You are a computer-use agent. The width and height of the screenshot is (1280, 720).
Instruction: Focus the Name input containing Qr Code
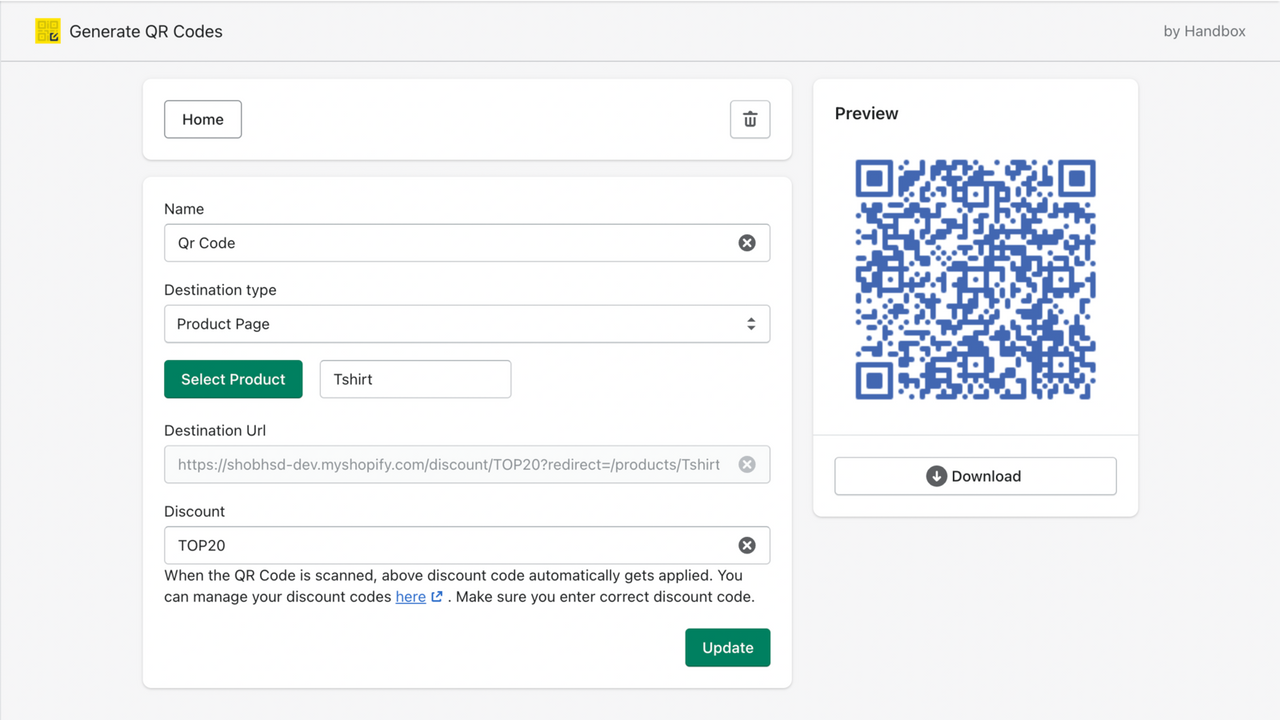[x=467, y=243]
